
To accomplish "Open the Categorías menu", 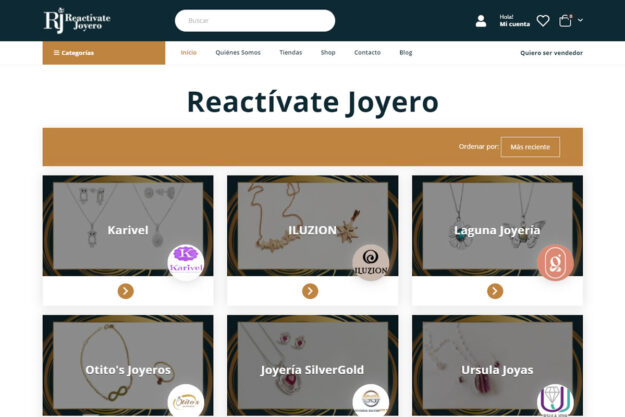I will coord(104,53).
